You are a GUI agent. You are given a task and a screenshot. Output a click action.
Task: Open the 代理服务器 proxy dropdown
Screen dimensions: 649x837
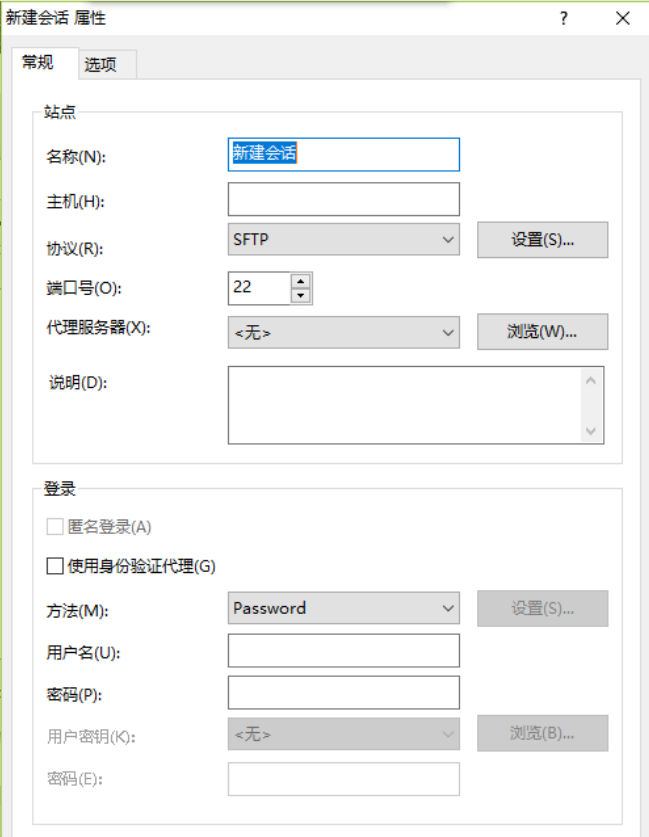tap(343, 333)
